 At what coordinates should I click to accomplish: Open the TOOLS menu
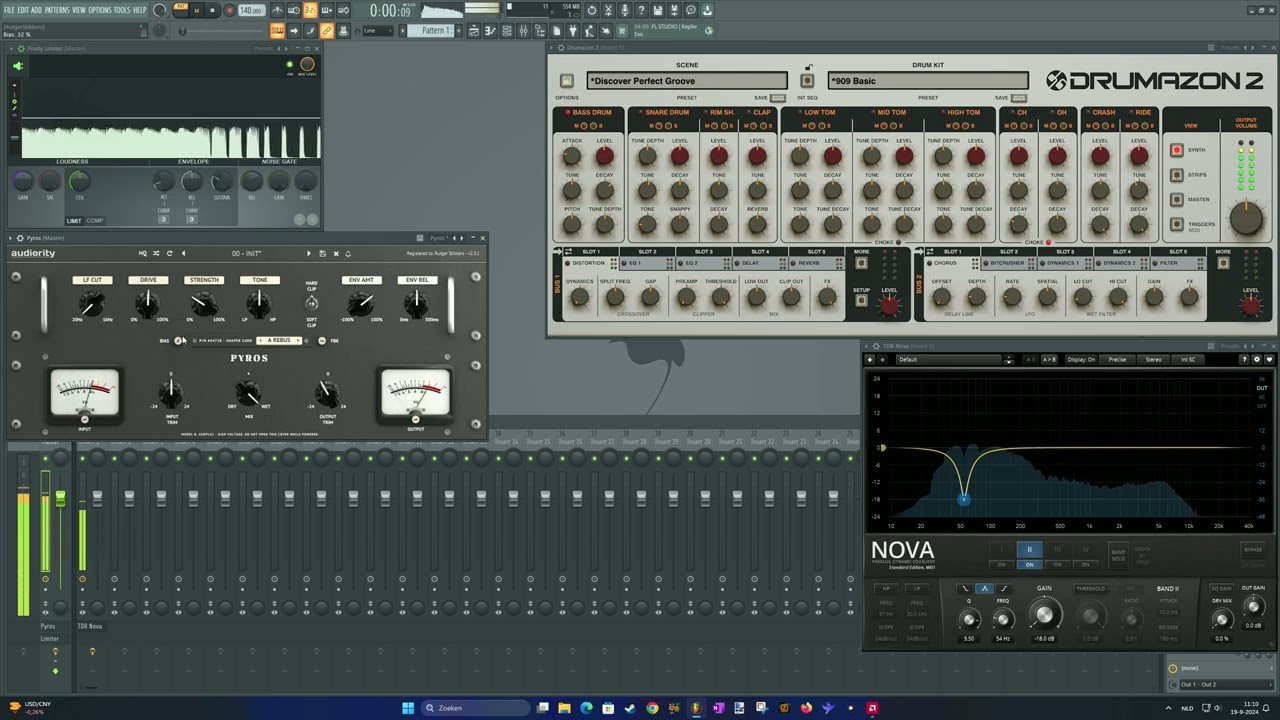coord(122,10)
